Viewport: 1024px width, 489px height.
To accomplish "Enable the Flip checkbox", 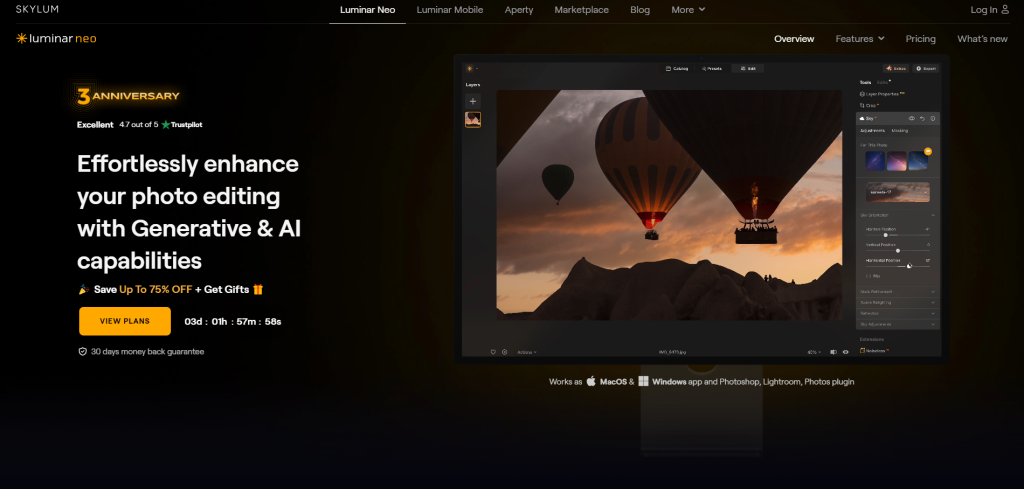I will pyautogui.click(x=868, y=276).
